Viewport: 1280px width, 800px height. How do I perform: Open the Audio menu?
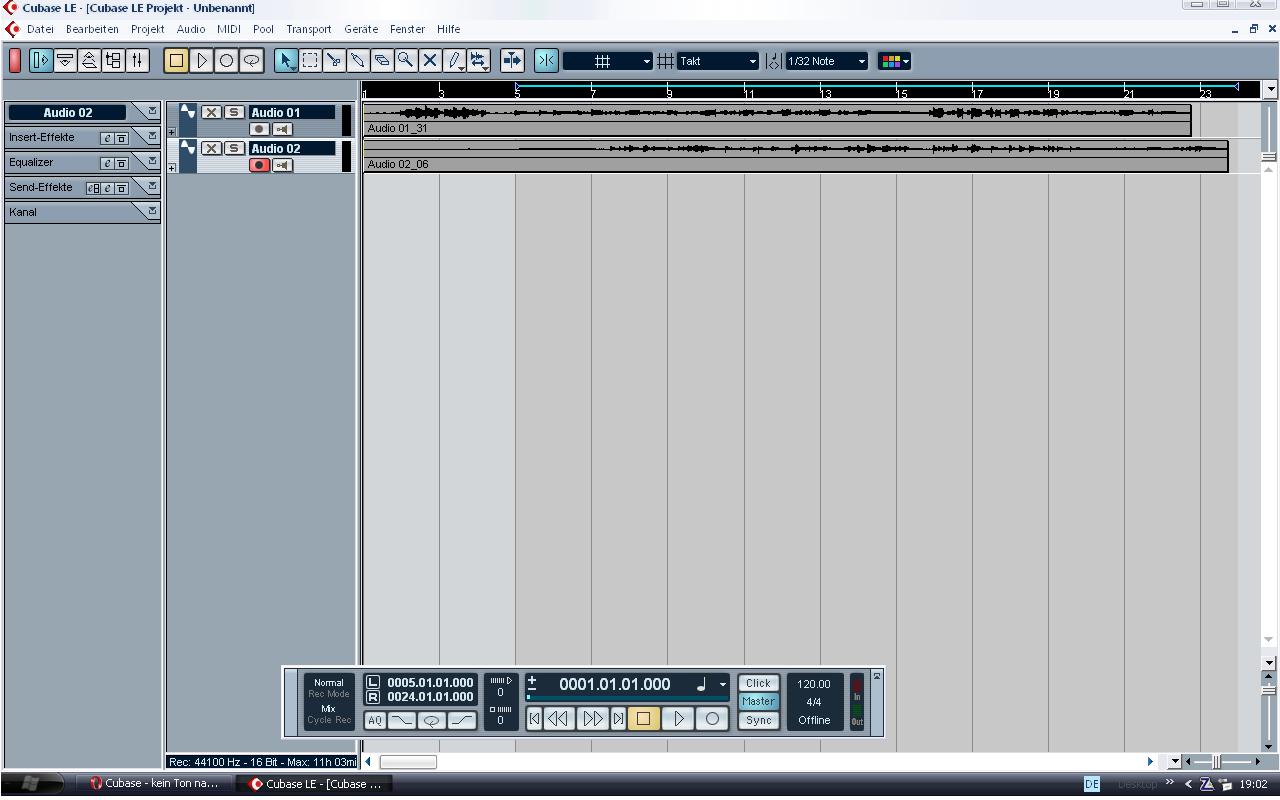(191, 29)
